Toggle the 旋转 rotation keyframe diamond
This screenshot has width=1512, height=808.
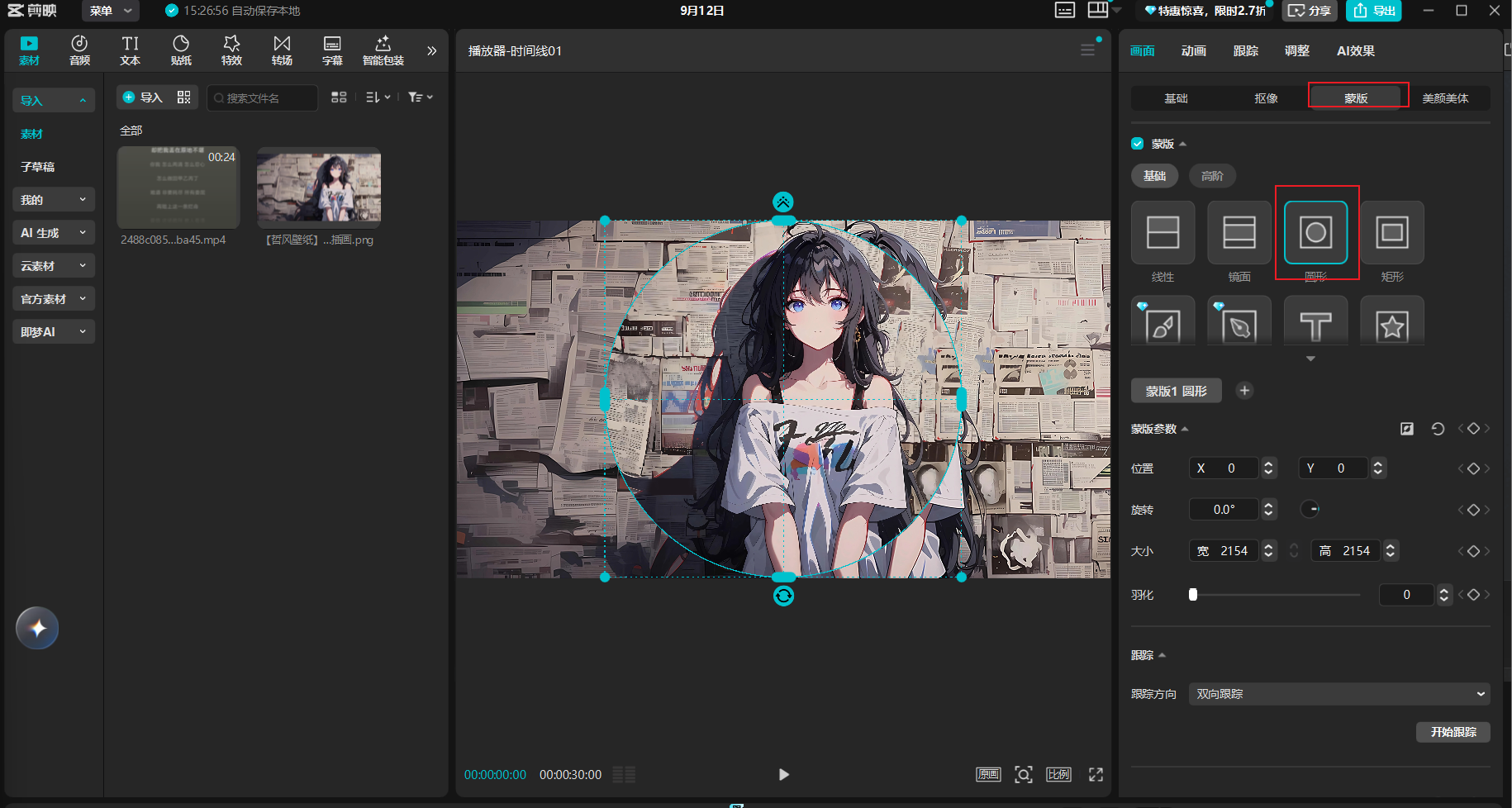[1473, 510]
